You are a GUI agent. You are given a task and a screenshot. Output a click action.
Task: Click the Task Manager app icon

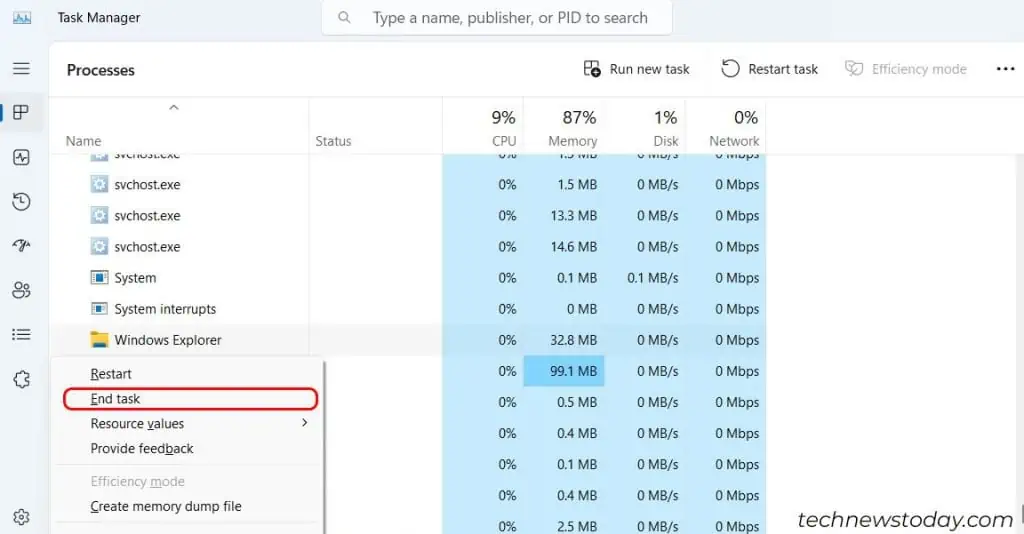pos(22,18)
